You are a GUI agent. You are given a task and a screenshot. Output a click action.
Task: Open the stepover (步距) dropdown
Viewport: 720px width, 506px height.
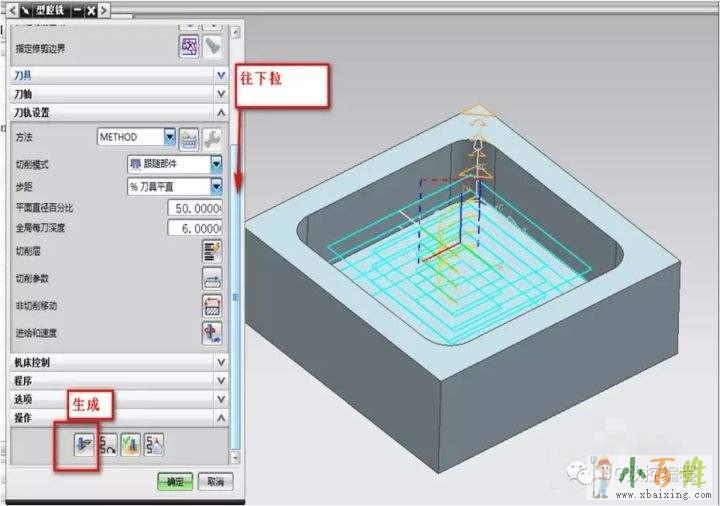point(216,186)
